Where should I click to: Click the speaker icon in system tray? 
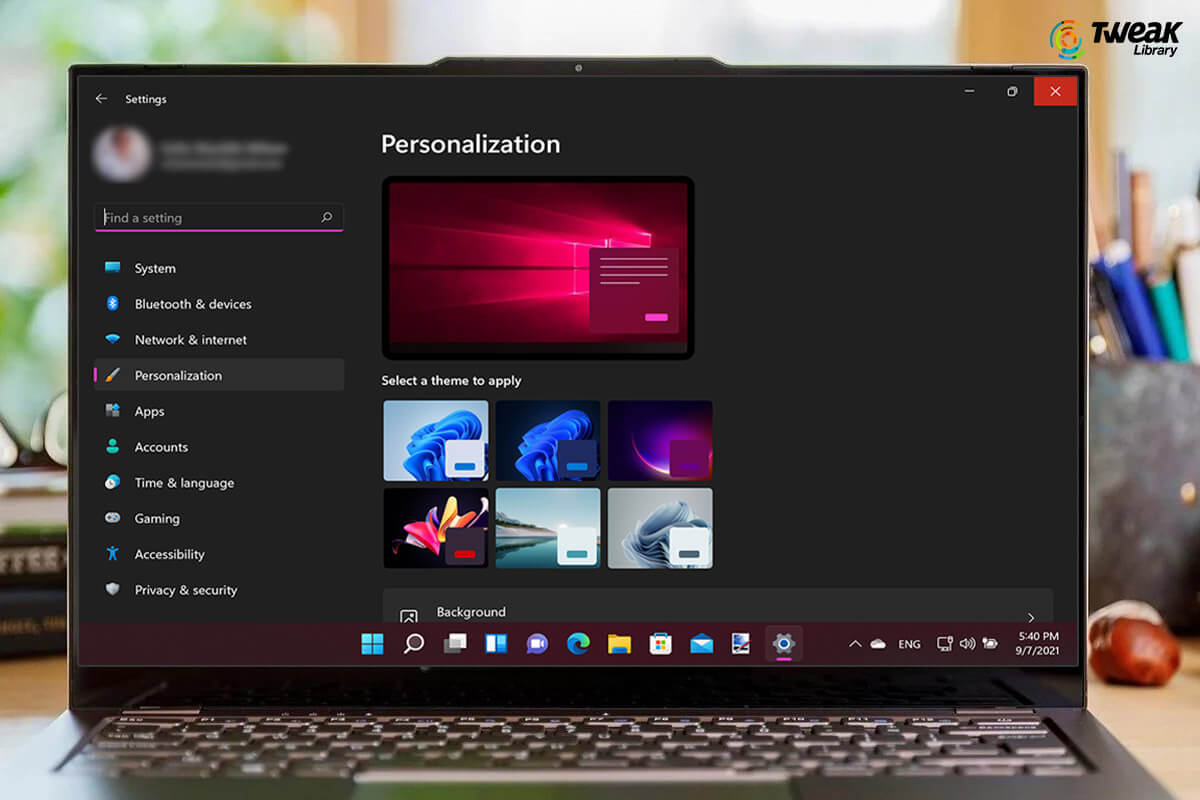tap(967, 644)
